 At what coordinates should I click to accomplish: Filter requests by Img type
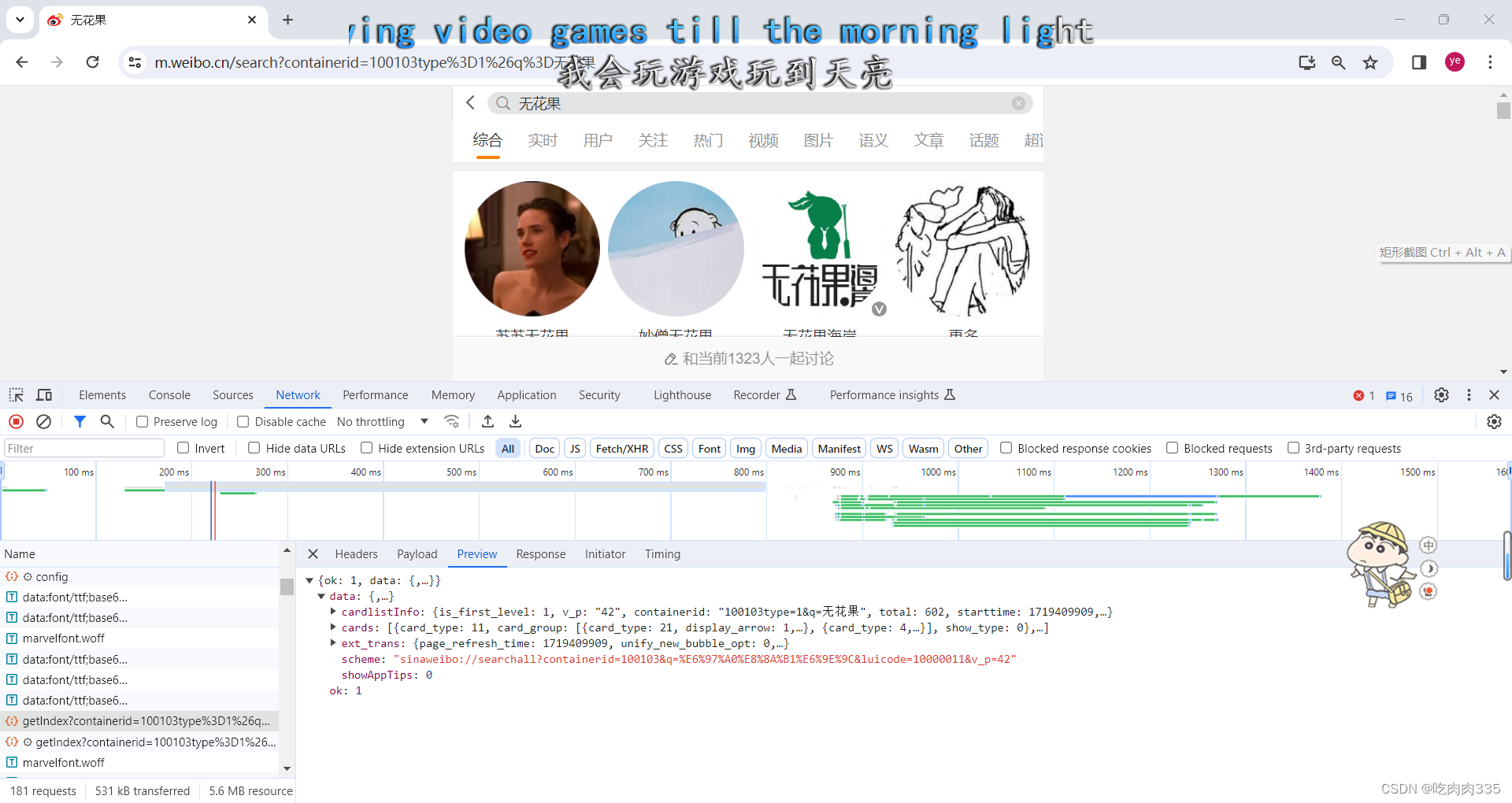point(746,449)
